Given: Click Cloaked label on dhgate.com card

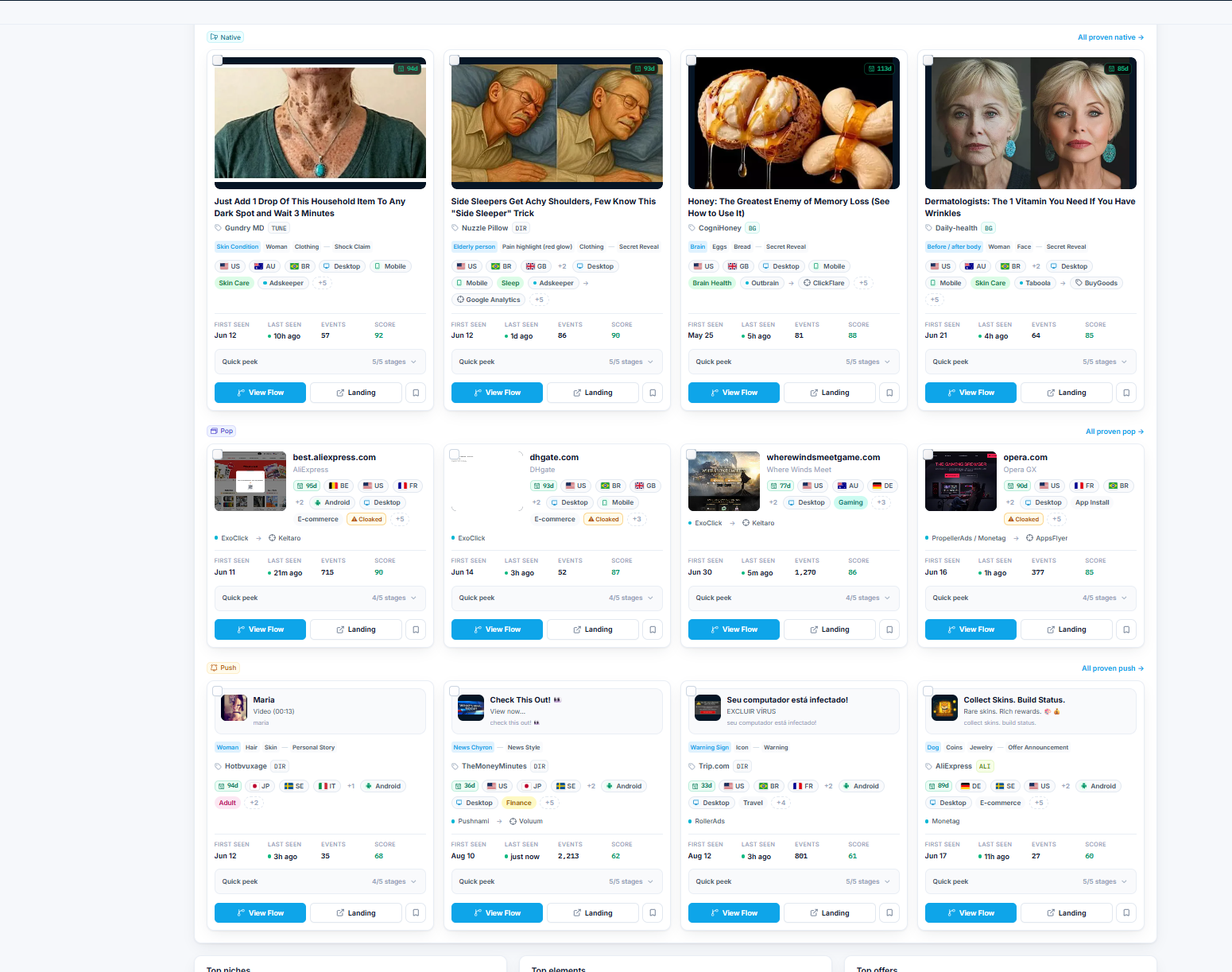Looking at the screenshot, I should 603,519.
